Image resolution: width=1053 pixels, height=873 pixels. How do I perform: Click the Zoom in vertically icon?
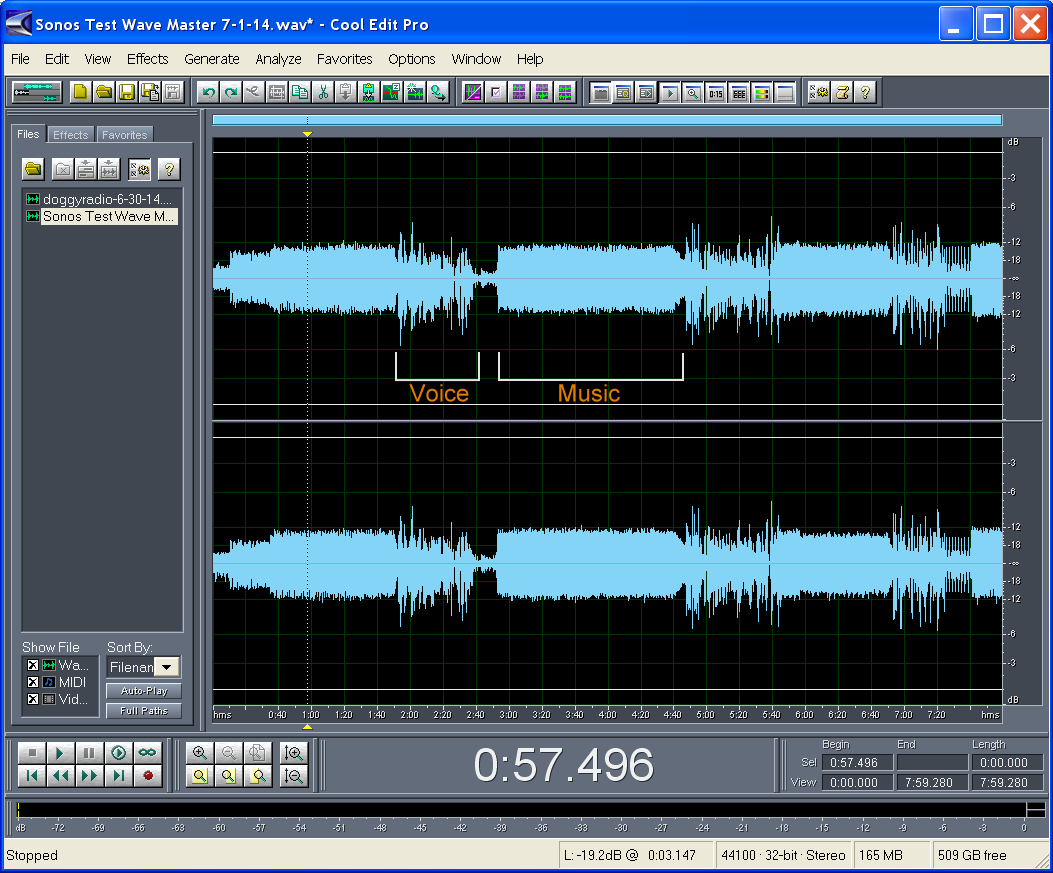tap(294, 753)
